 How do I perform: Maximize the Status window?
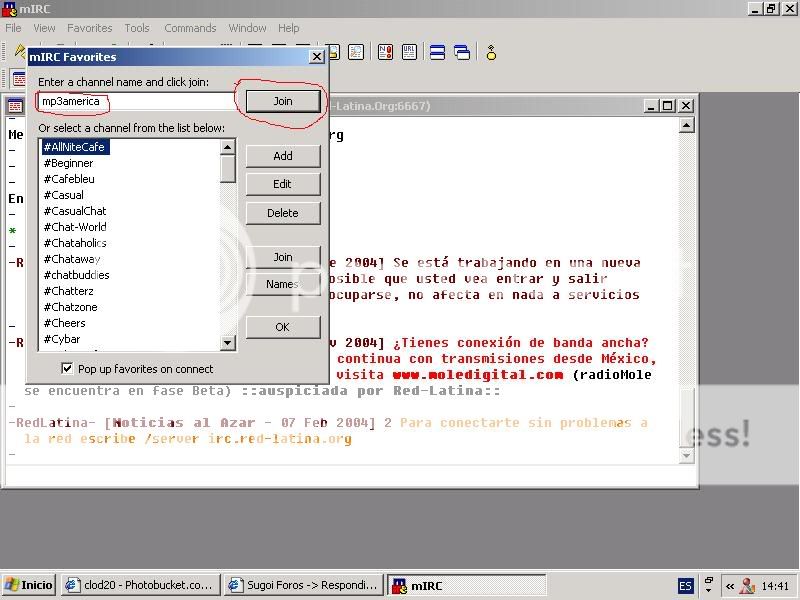click(668, 106)
